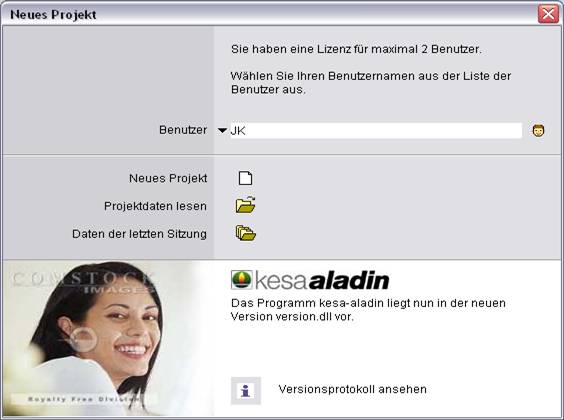The width and height of the screenshot is (564, 420).
Task: Close the Neues Projekt dialog window
Action: click(x=548, y=14)
